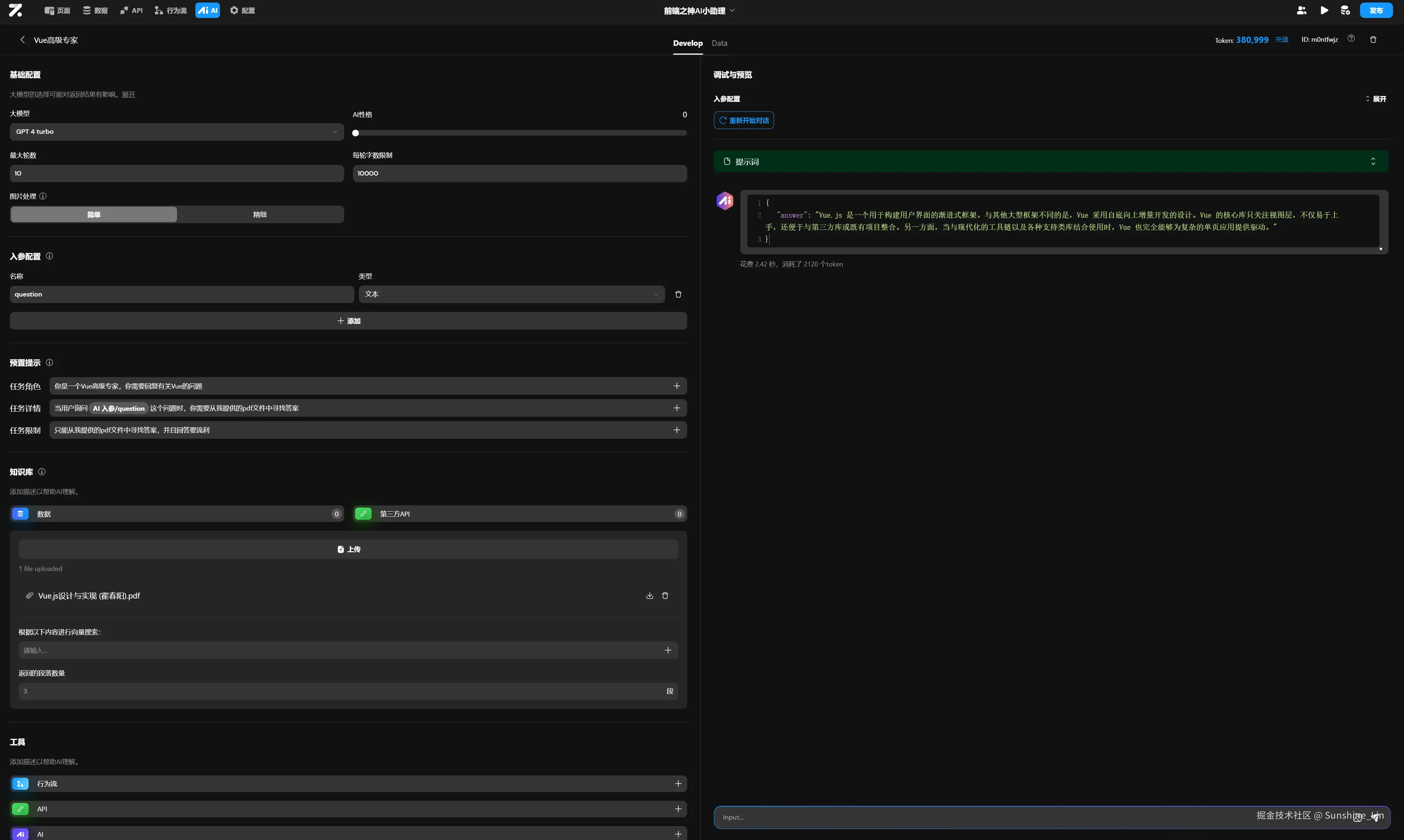This screenshot has width=1404, height=840.
Task: Open the collaborators icon in top bar
Action: (x=1302, y=10)
